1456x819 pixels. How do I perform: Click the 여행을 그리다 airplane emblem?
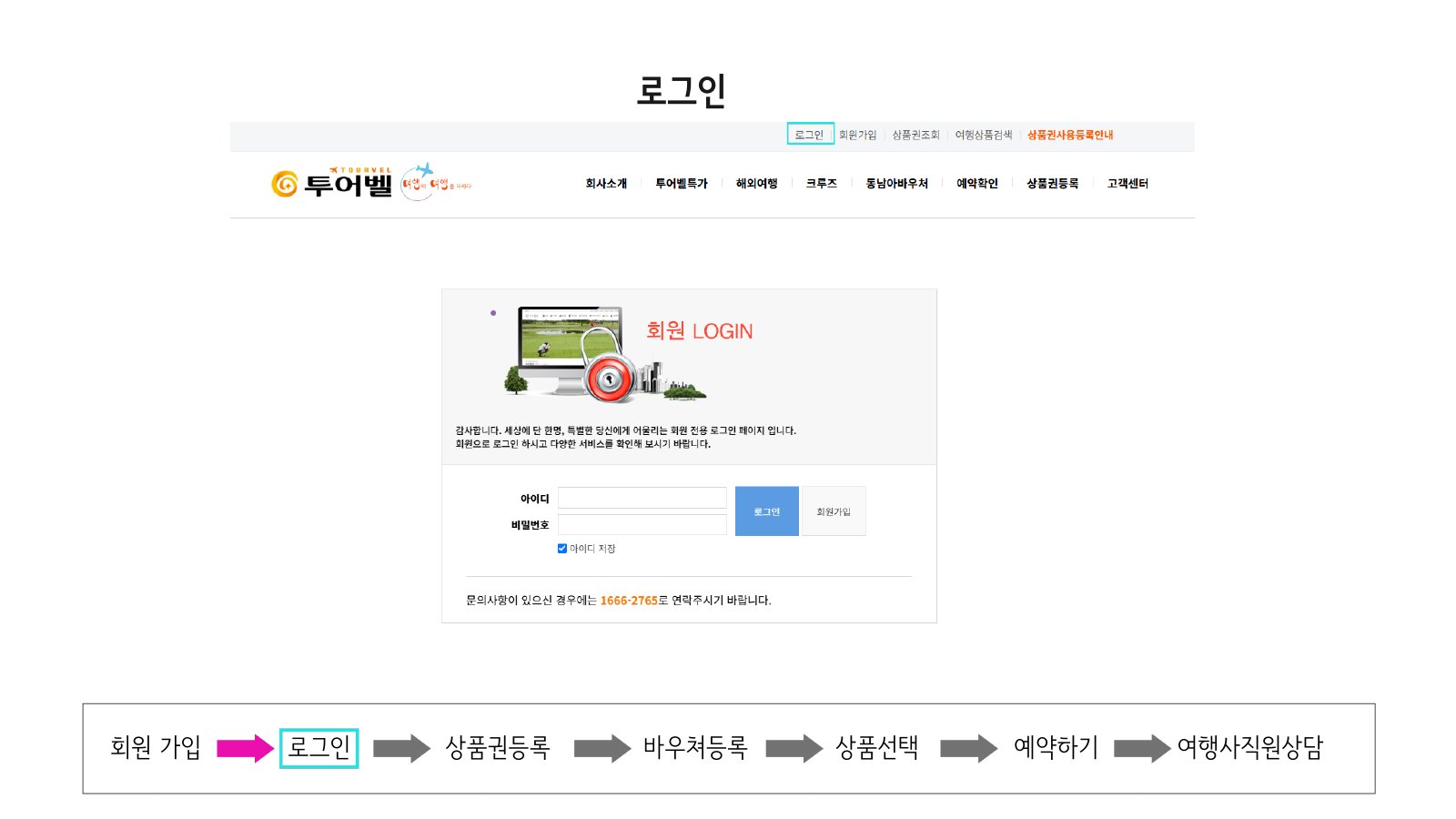click(x=435, y=182)
